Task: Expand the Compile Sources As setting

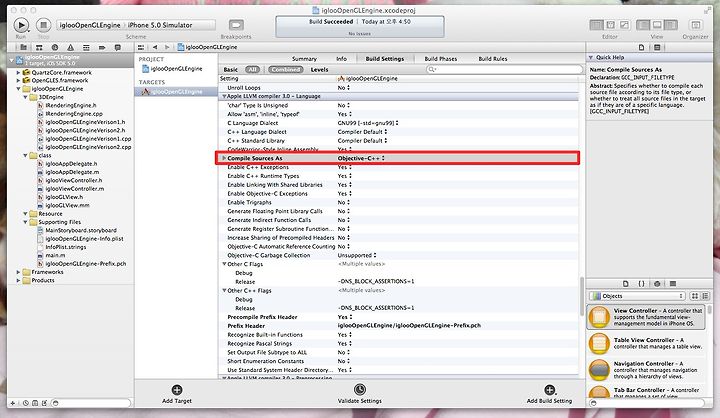Action: point(224,158)
